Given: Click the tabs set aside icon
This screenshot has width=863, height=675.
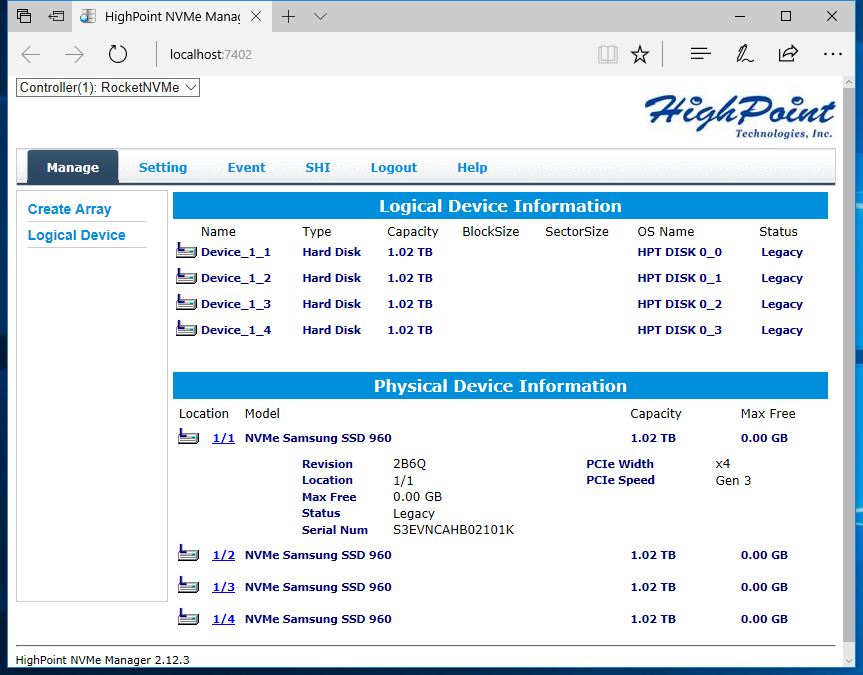Looking at the screenshot, I should click(24, 16).
